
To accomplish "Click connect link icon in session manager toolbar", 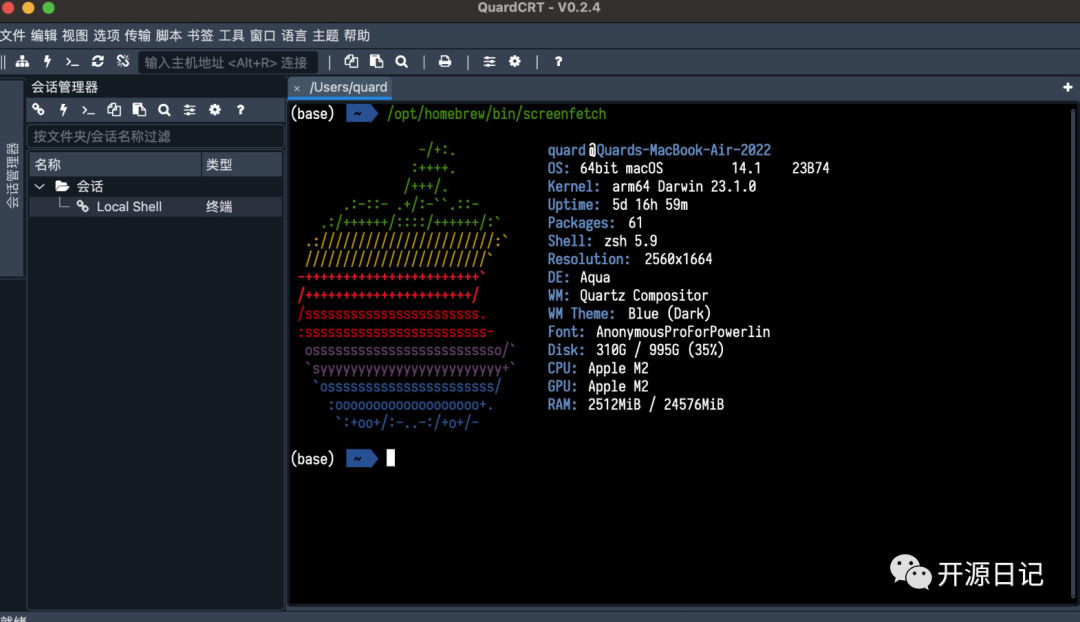I will [x=39, y=110].
